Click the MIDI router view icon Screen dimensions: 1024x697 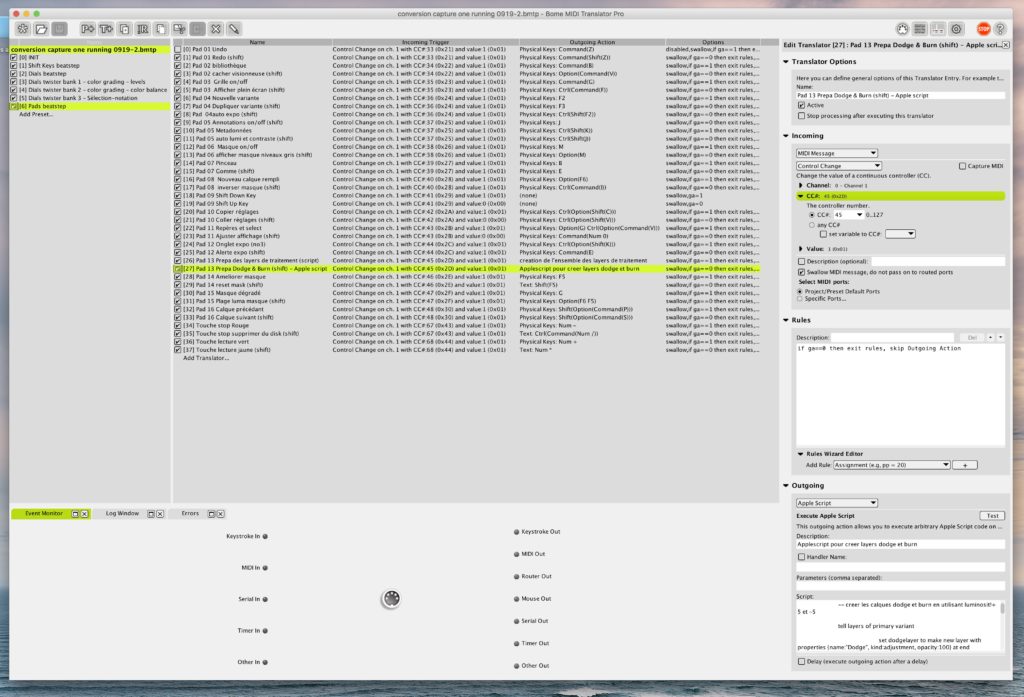click(920, 29)
